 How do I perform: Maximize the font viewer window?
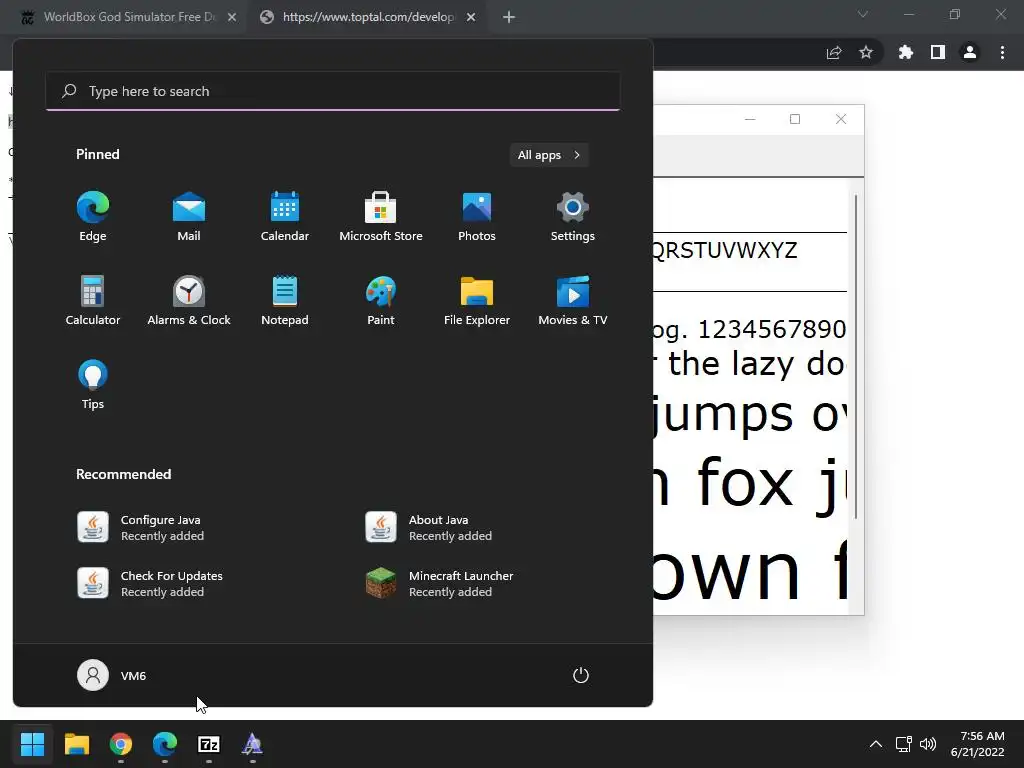795,119
